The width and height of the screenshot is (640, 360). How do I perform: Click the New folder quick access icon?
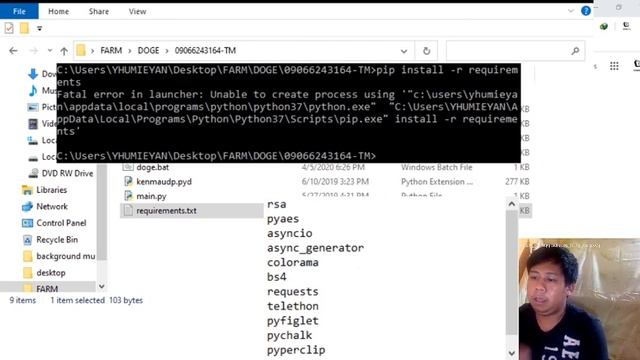(24, 28)
